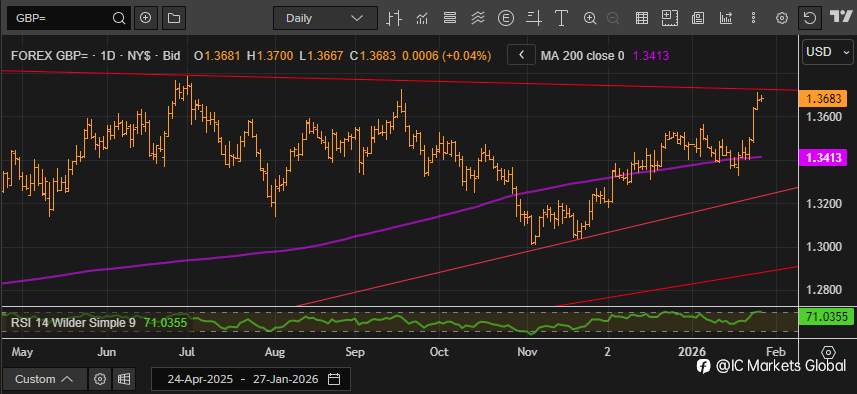Click the orange 1.3683 price axis label

pos(823,99)
